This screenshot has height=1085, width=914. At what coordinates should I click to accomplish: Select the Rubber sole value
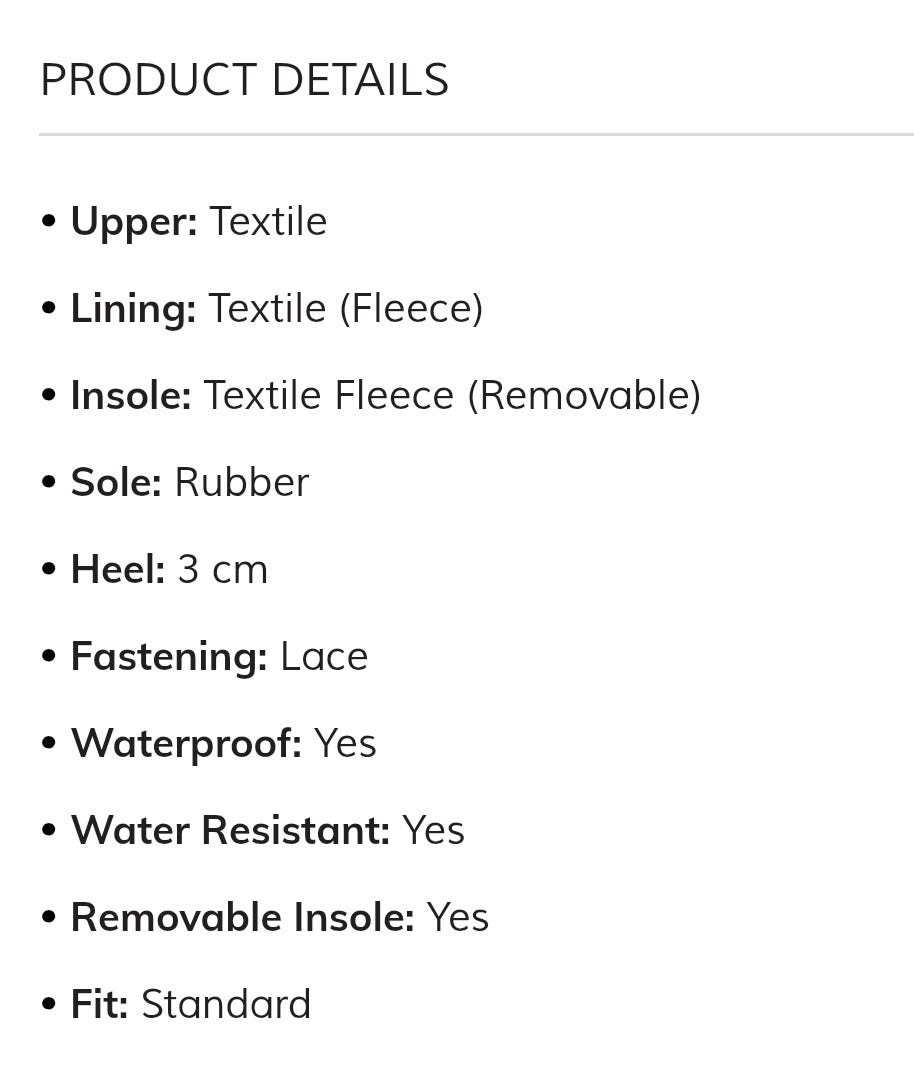pyautogui.click(x=242, y=483)
